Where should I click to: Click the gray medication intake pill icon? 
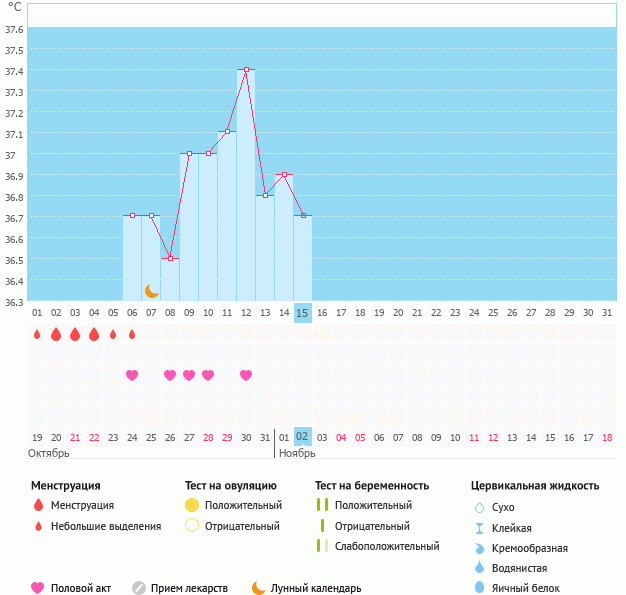click(x=139, y=588)
